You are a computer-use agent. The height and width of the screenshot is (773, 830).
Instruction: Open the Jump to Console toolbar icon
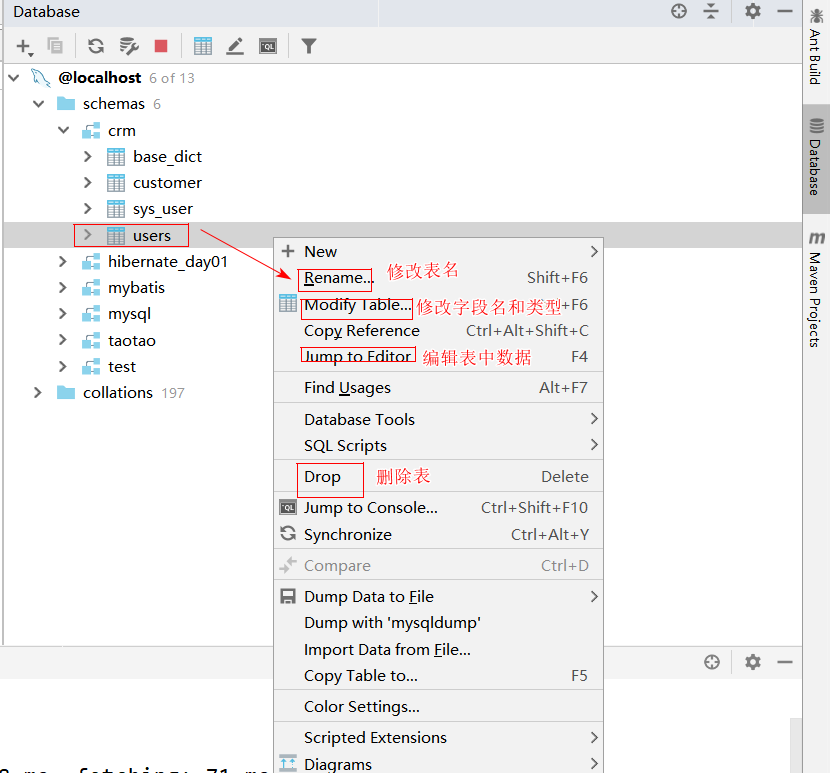pyautogui.click(x=268, y=47)
